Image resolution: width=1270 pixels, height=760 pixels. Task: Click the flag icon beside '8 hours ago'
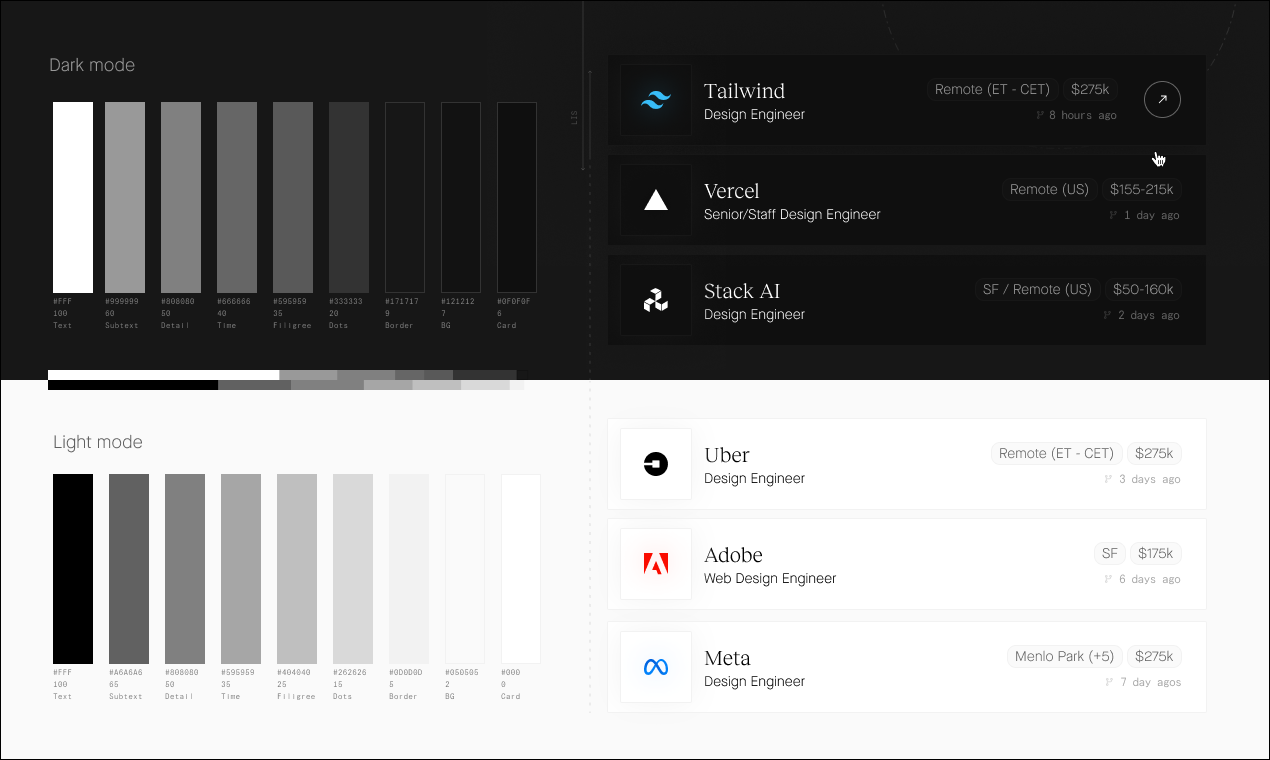pos(1040,115)
